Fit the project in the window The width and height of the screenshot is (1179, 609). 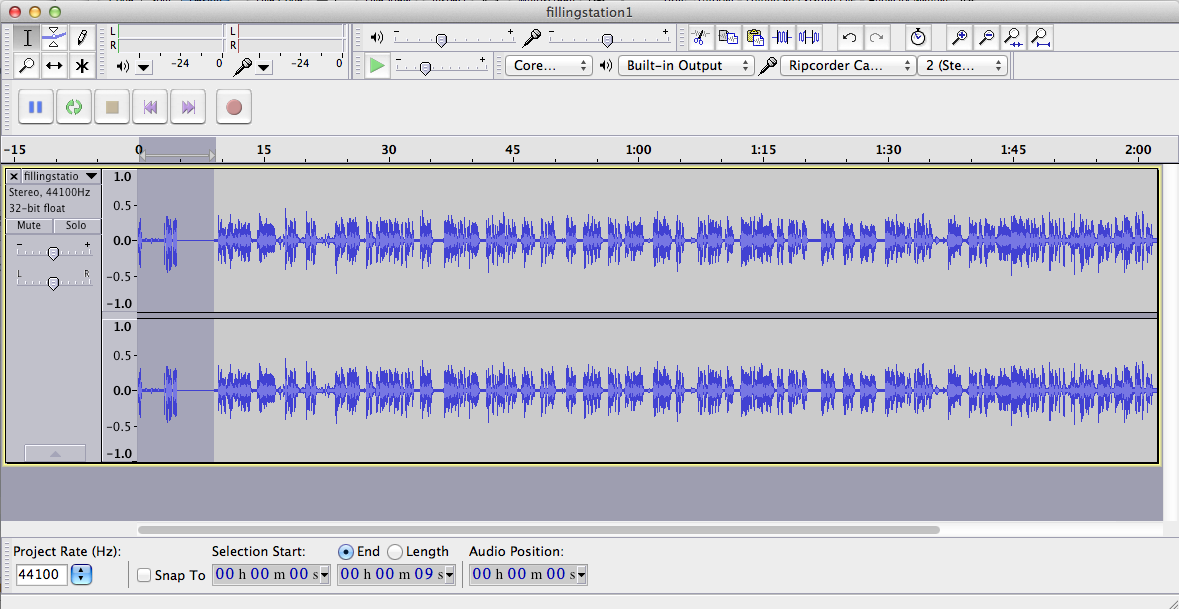tap(1039, 37)
